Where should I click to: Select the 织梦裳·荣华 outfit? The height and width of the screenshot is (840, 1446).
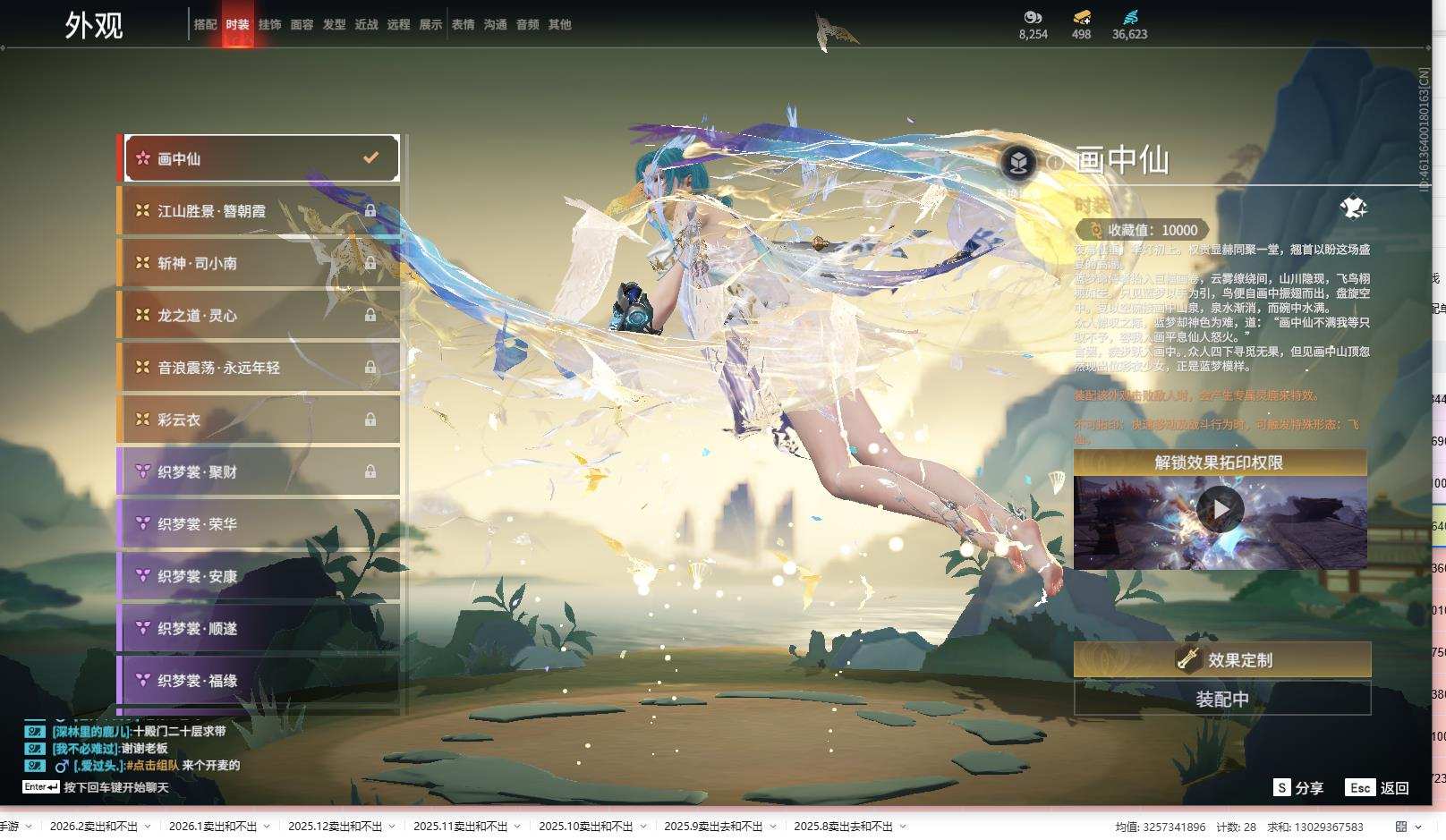tap(258, 524)
